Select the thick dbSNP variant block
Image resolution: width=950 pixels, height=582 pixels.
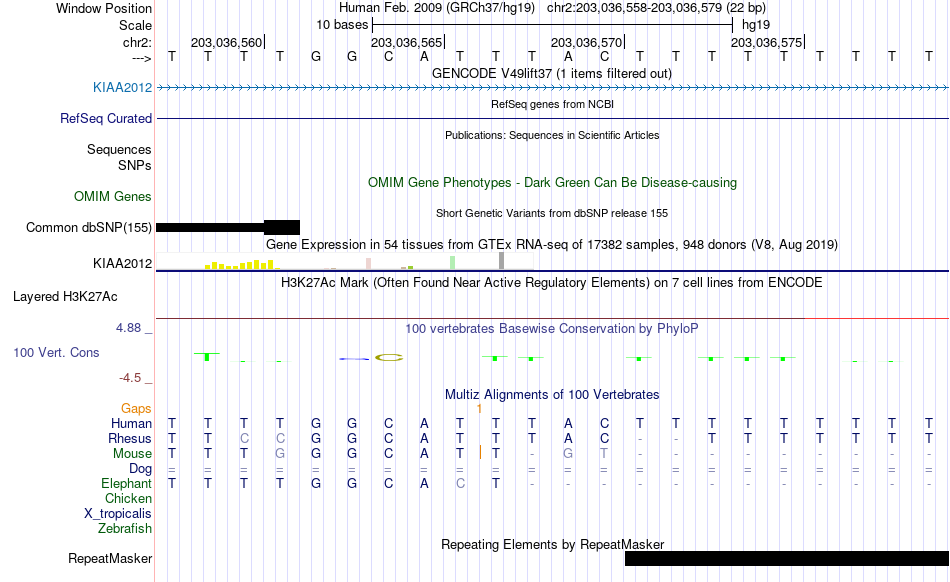tap(282, 227)
